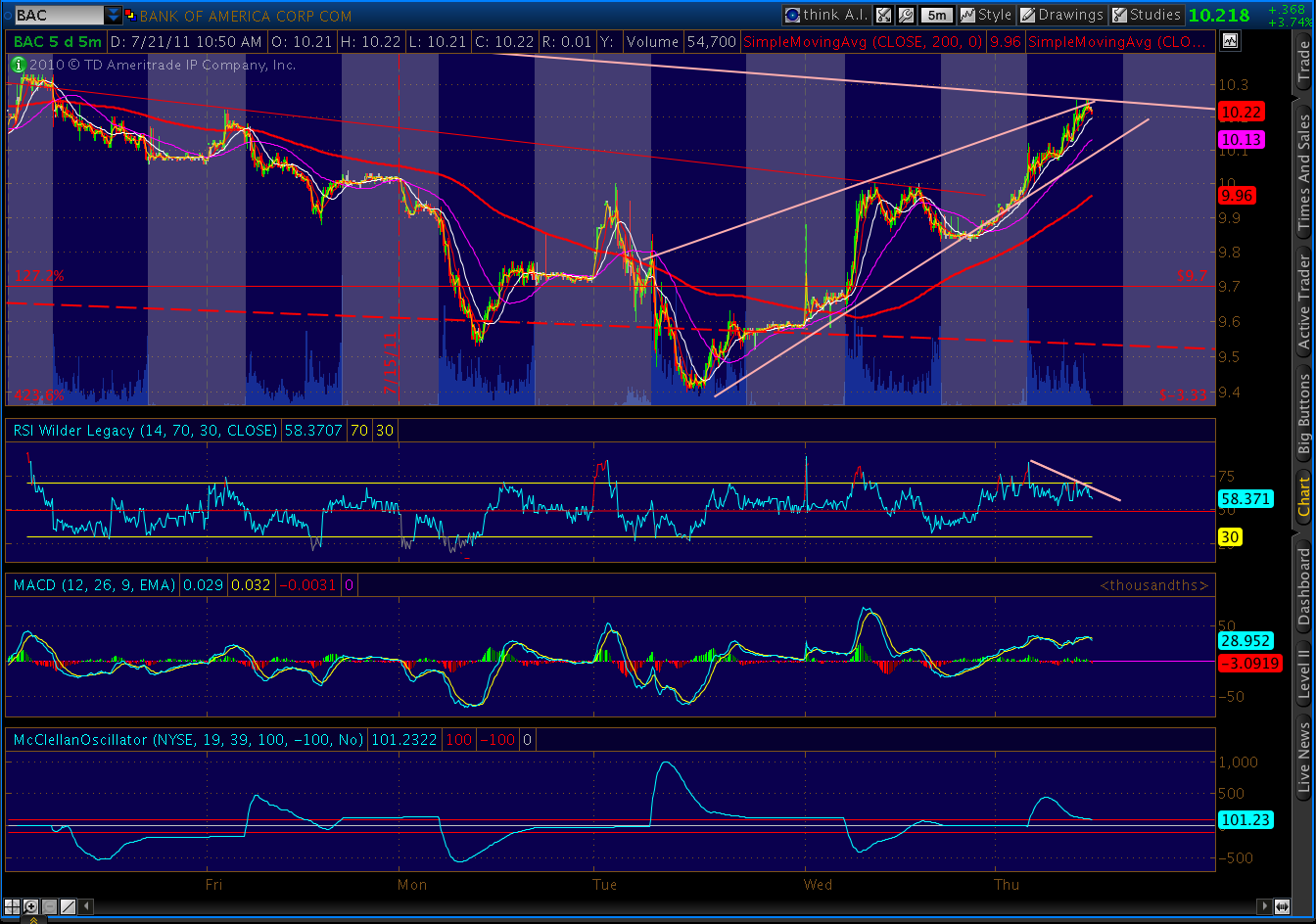This screenshot has width=1316, height=924.
Task: Click the MACD 0.029 value in the header
Action: (202, 584)
